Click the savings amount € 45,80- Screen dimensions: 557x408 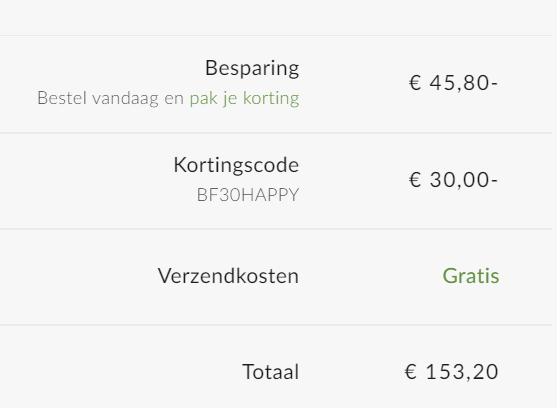tap(454, 83)
